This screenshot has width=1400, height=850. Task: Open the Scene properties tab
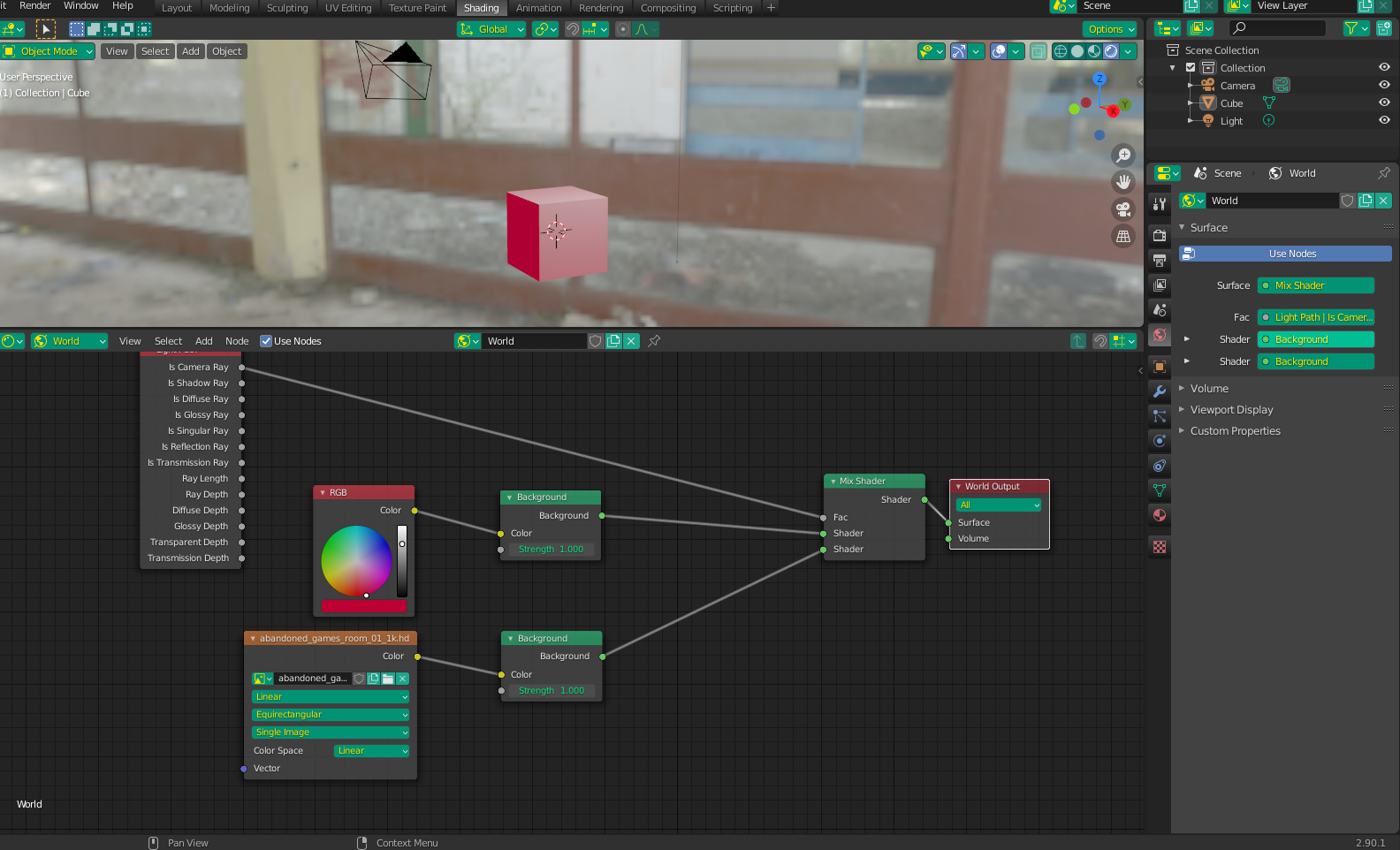pos(1160,309)
